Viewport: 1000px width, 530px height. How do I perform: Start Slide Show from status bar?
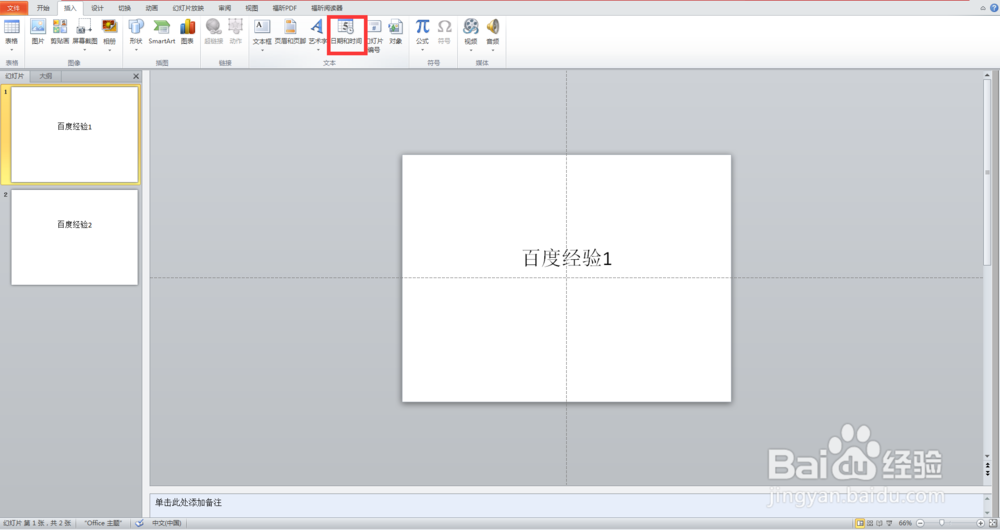pos(889,523)
